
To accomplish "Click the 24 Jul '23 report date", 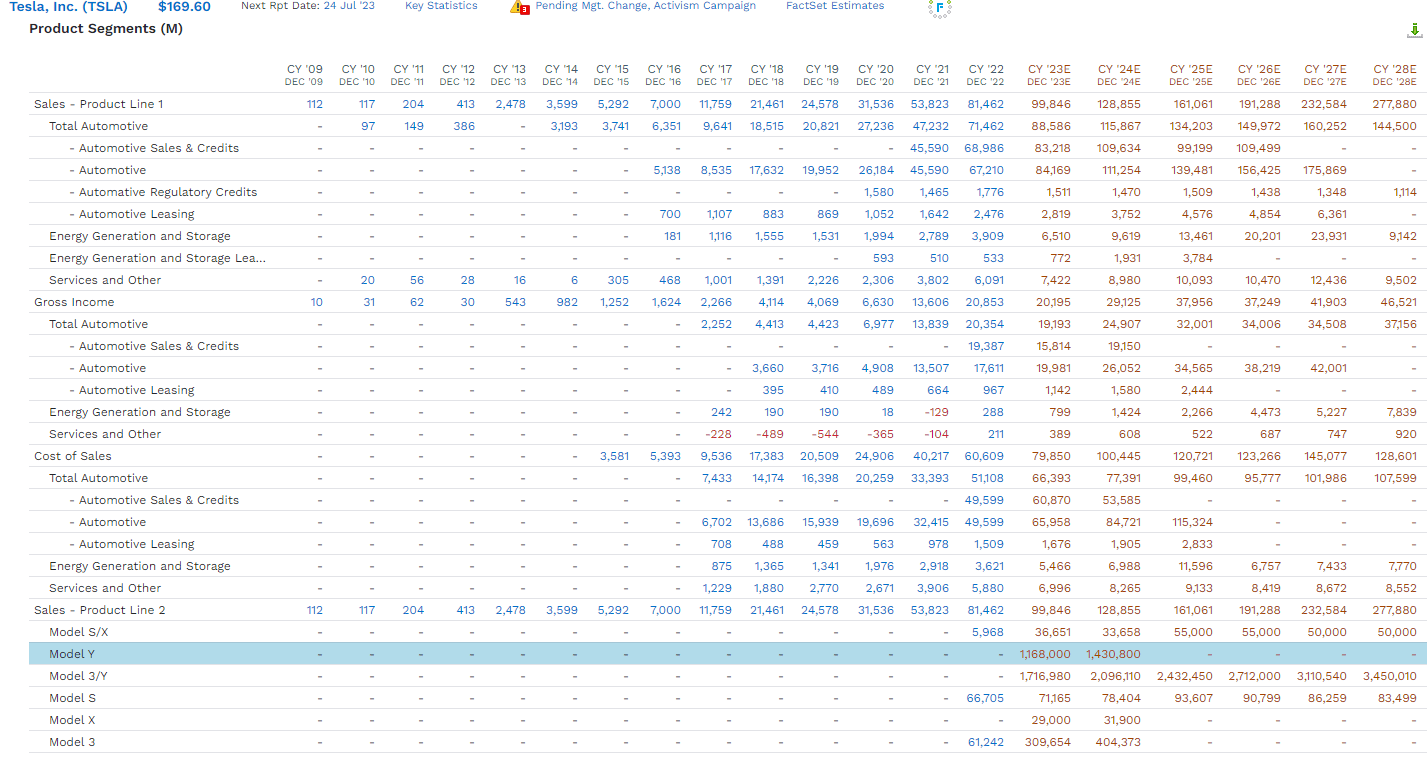I will click(x=349, y=6).
